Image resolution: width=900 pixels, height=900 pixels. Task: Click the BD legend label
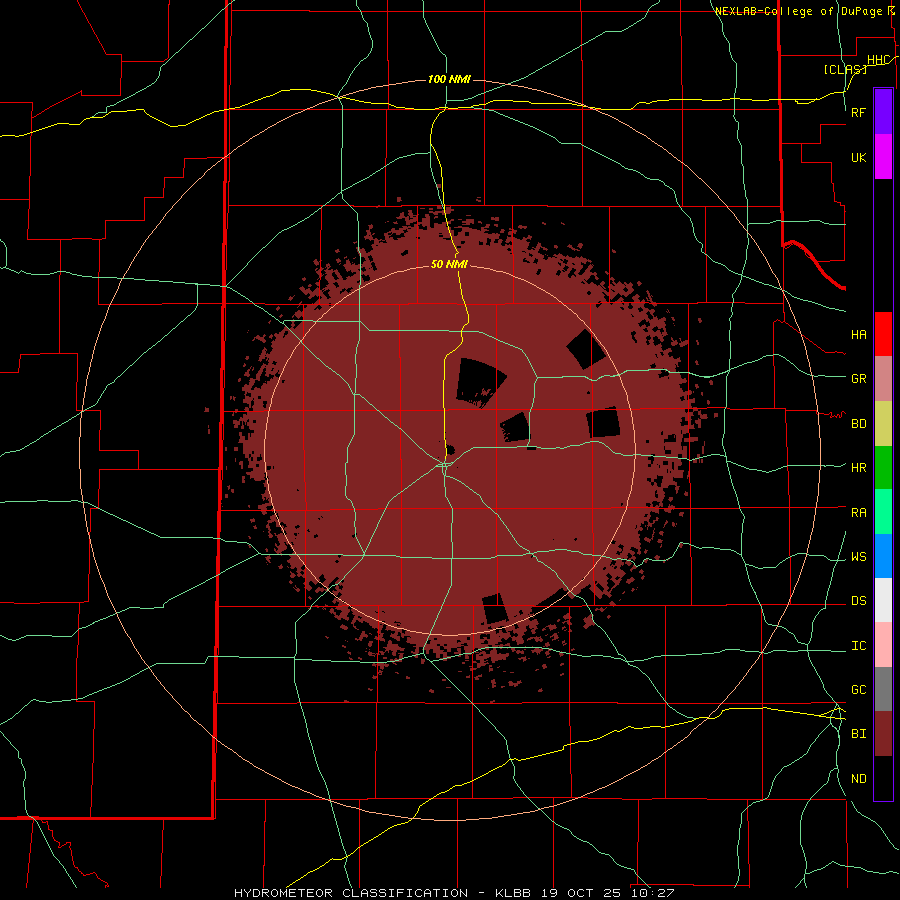pyautogui.click(x=858, y=424)
